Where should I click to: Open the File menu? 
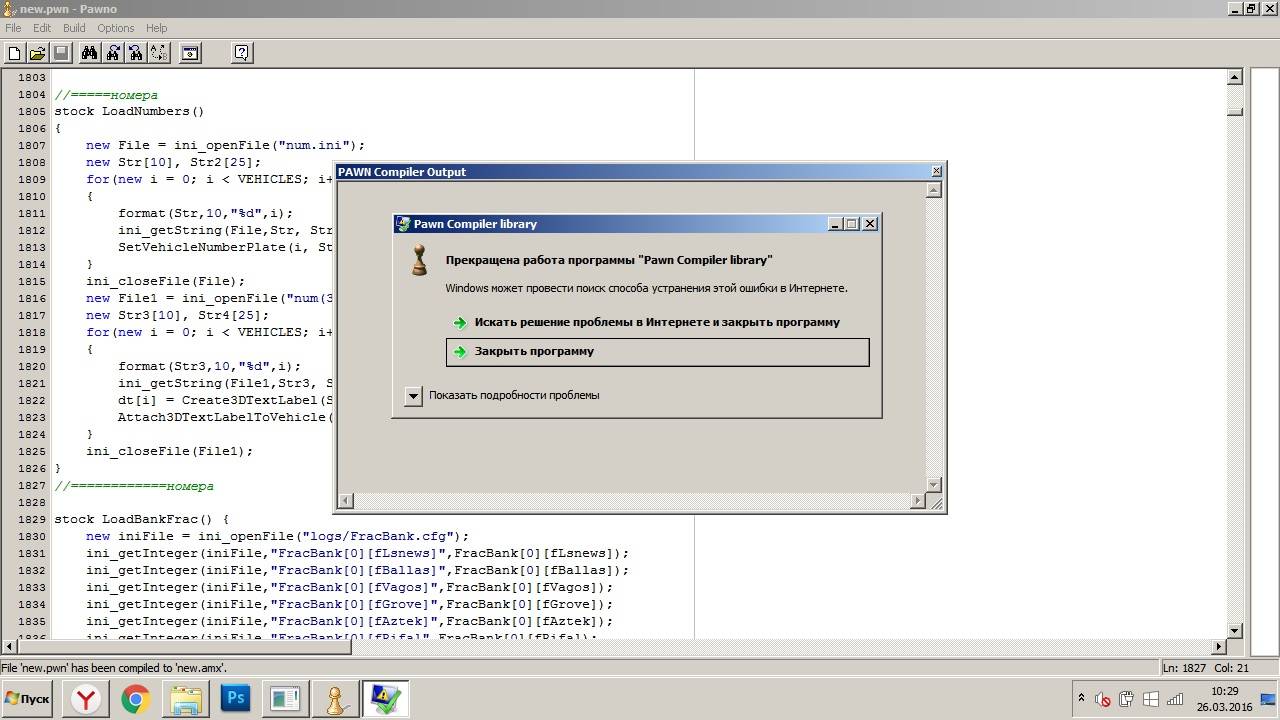pyautogui.click(x=13, y=28)
